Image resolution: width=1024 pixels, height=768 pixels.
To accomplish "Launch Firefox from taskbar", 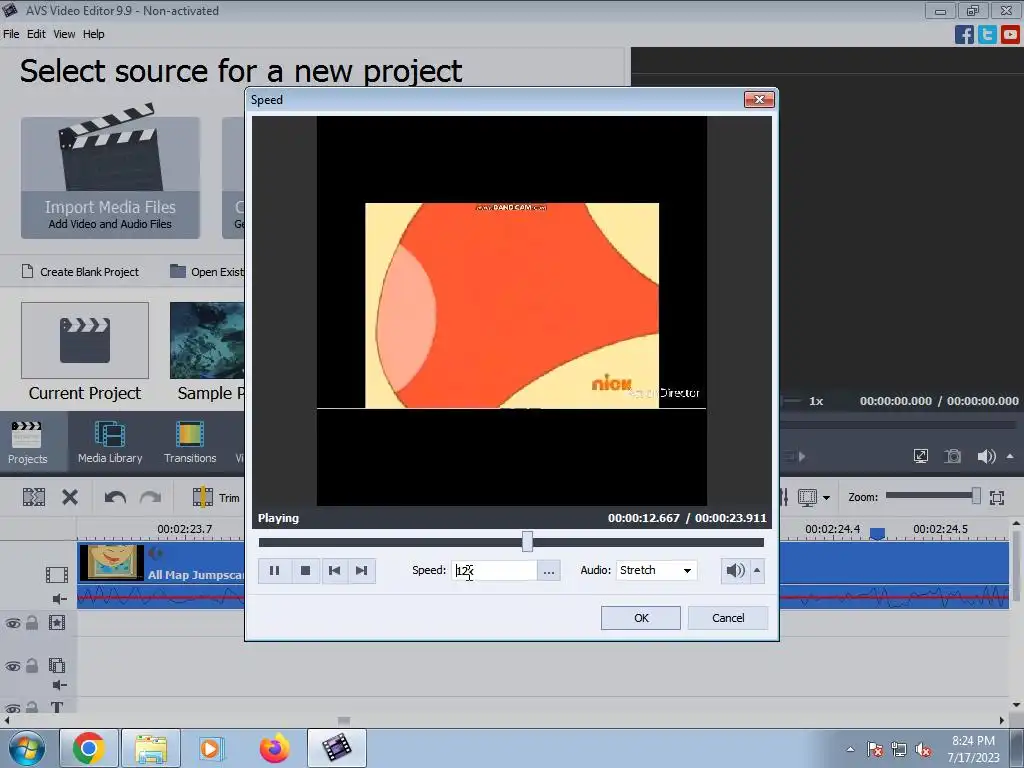I will click(274, 748).
